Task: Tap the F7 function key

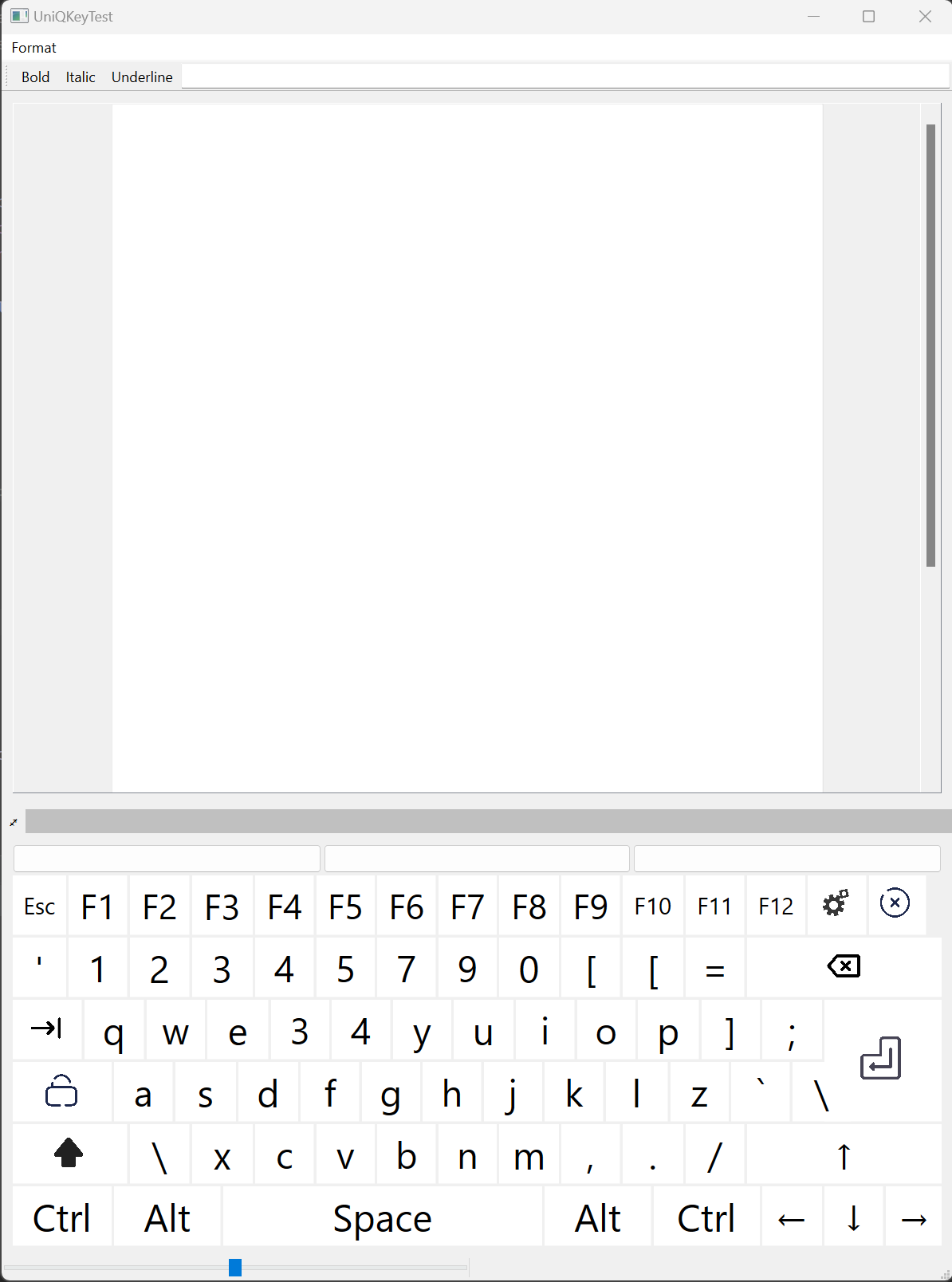Action: pos(468,906)
